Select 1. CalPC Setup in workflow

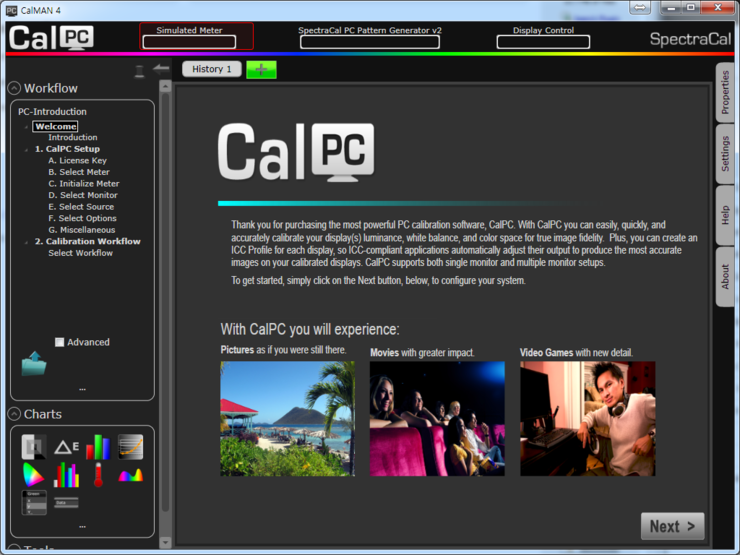pos(67,149)
